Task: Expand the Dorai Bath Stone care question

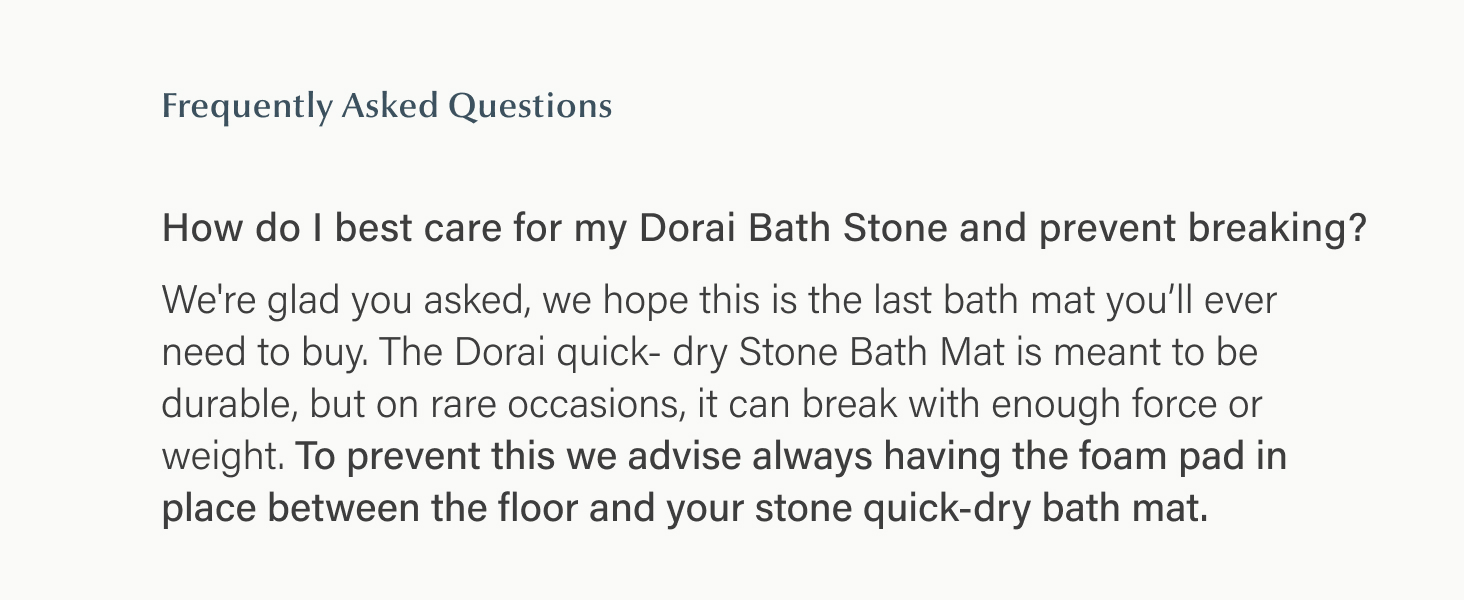Action: pyautogui.click(x=763, y=229)
